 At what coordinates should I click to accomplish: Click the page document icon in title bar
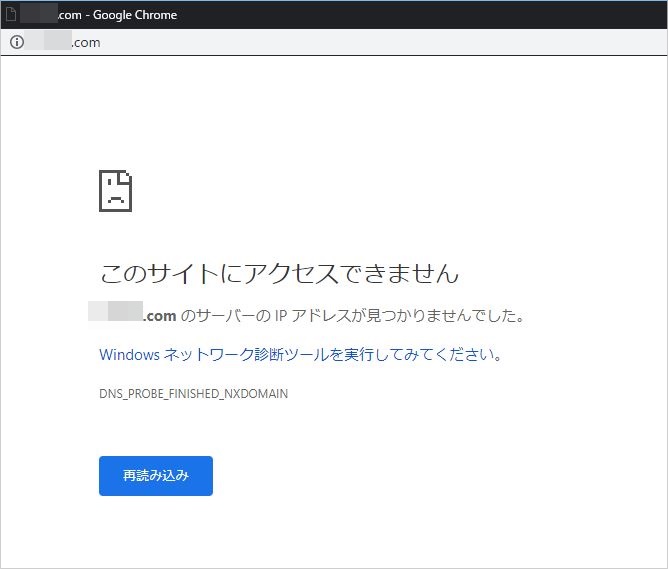(11, 14)
